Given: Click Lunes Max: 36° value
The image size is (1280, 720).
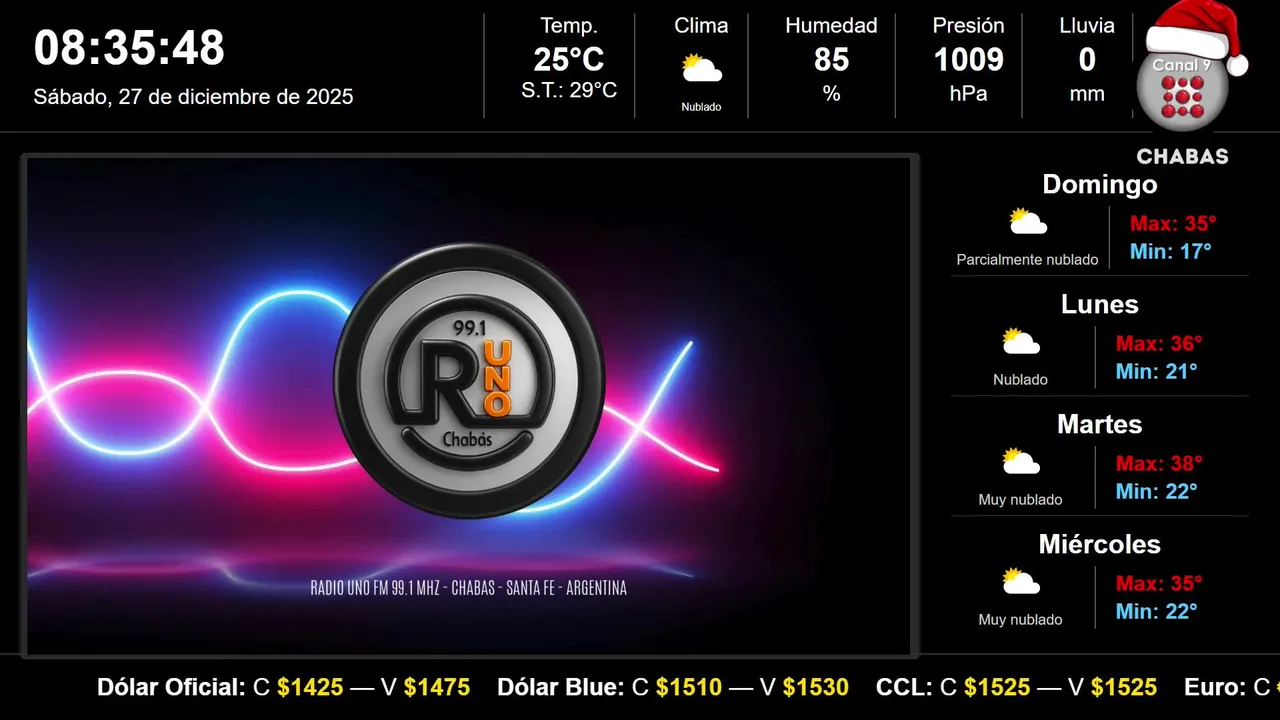Looking at the screenshot, I should [1159, 343].
